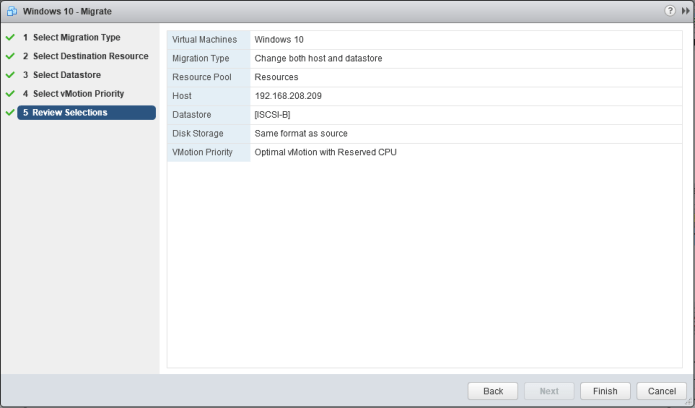Select the Virtual Machines row label
Viewport: 695px width, 408px height.
205,40
